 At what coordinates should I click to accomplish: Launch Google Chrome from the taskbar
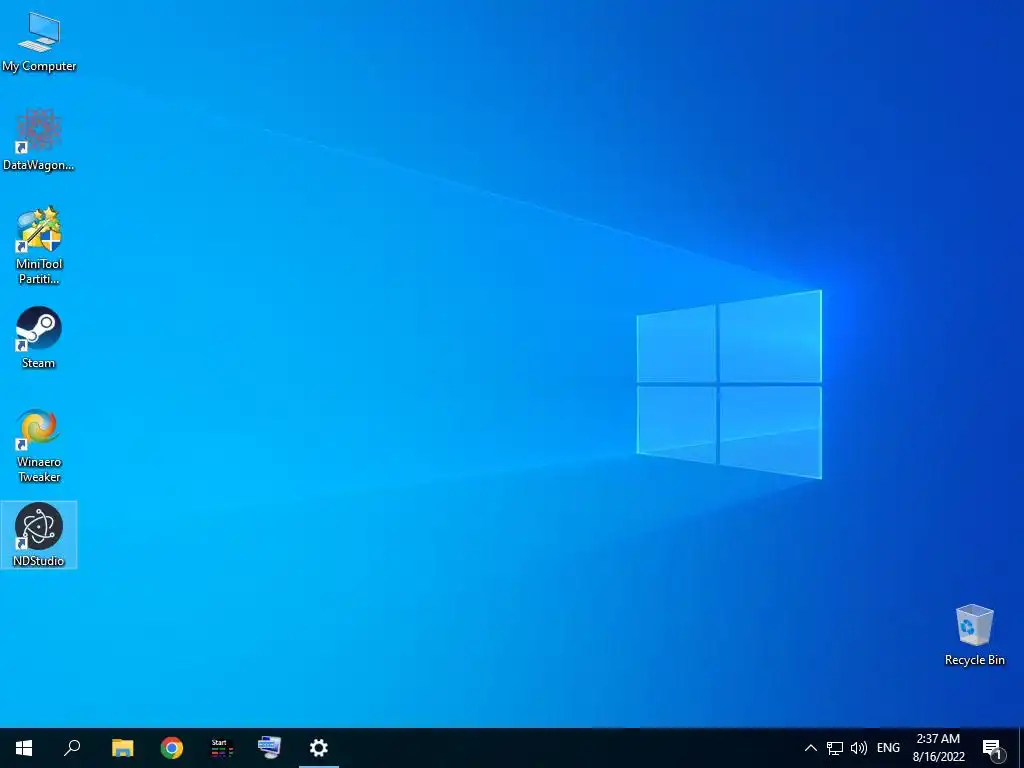point(172,748)
